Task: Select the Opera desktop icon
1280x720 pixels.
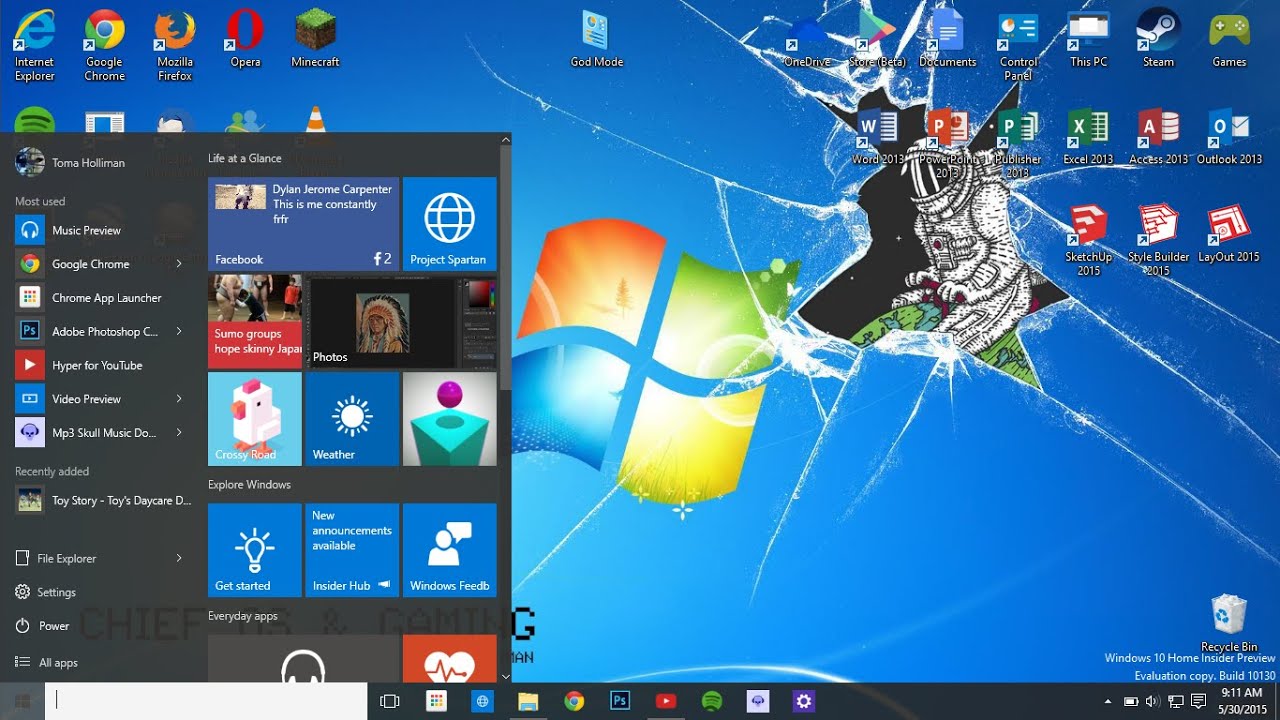Action: pos(245,40)
